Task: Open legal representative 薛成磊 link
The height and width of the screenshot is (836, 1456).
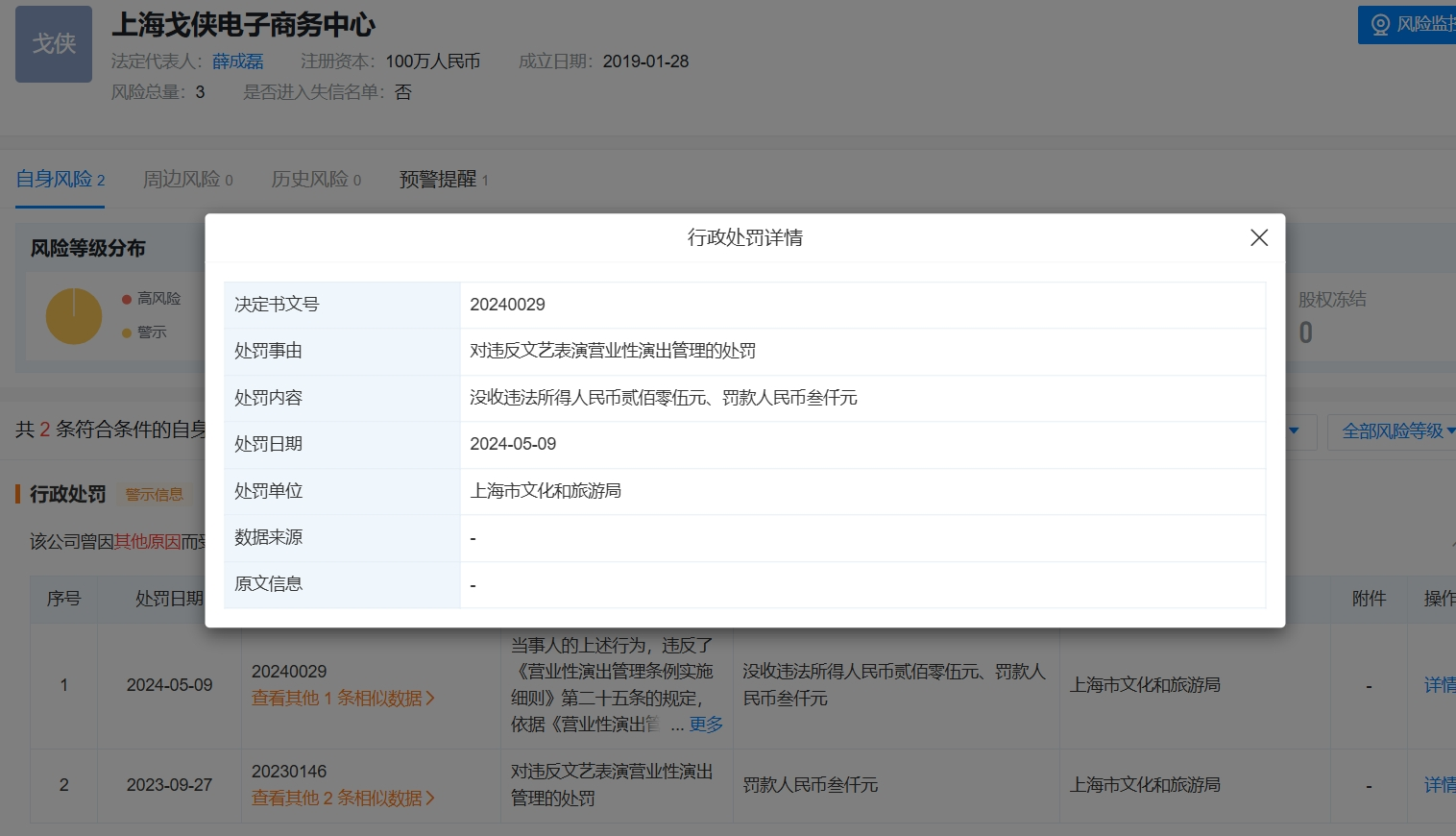Action: 237,61
